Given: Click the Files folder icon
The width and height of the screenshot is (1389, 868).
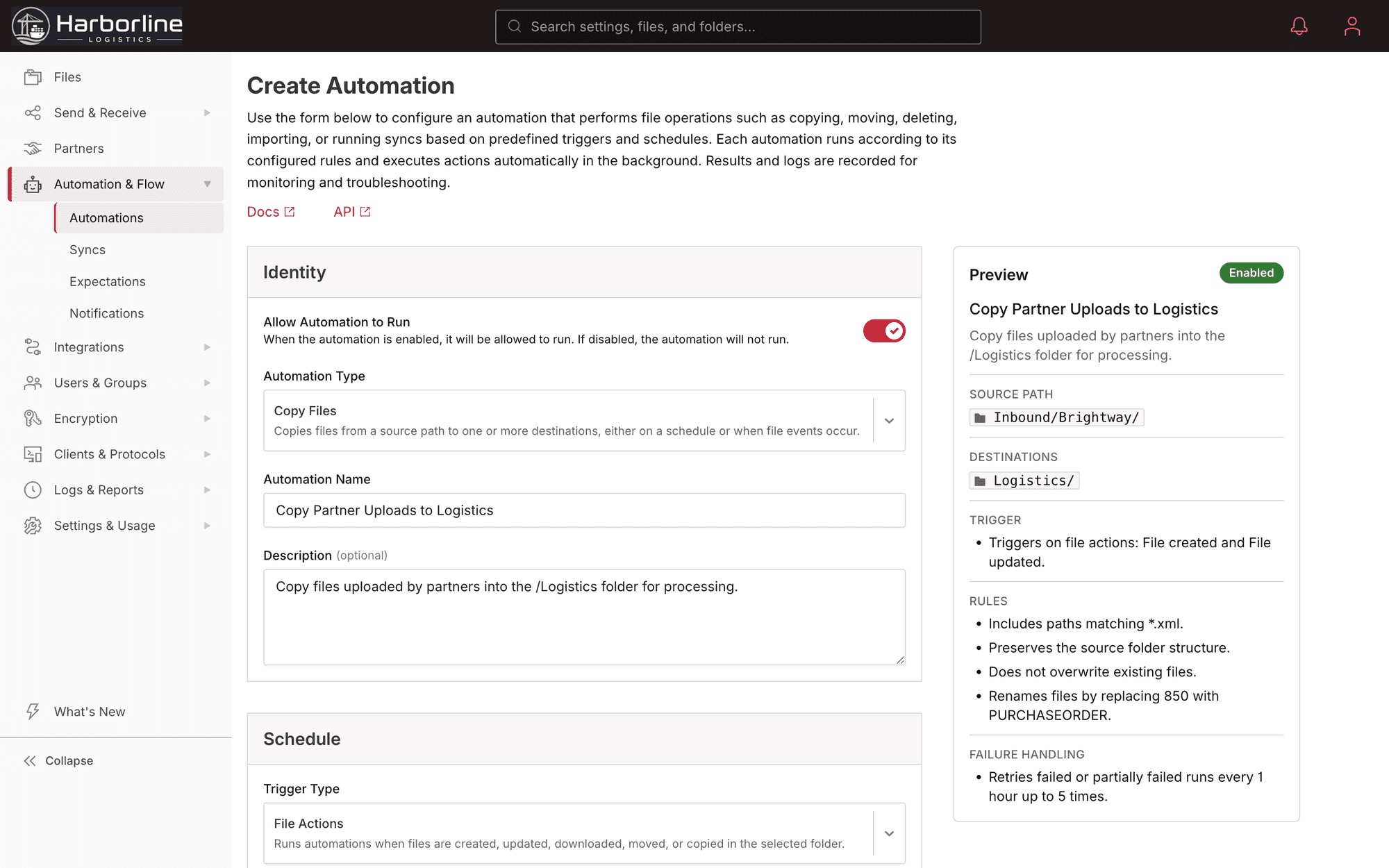Looking at the screenshot, I should (33, 77).
